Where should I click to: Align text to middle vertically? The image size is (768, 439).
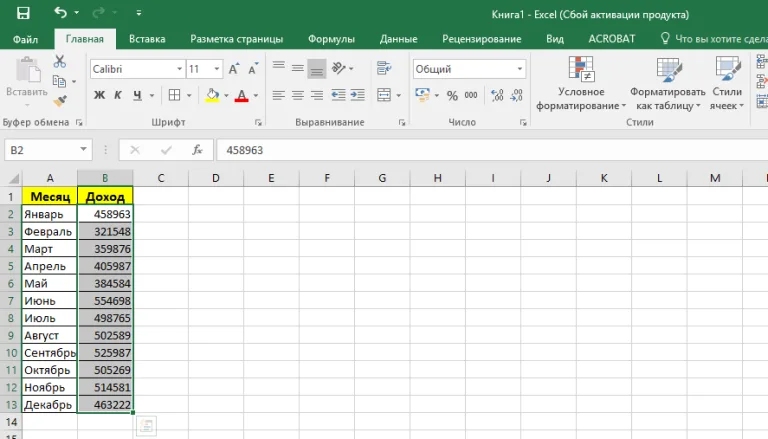pyautogui.click(x=298, y=68)
